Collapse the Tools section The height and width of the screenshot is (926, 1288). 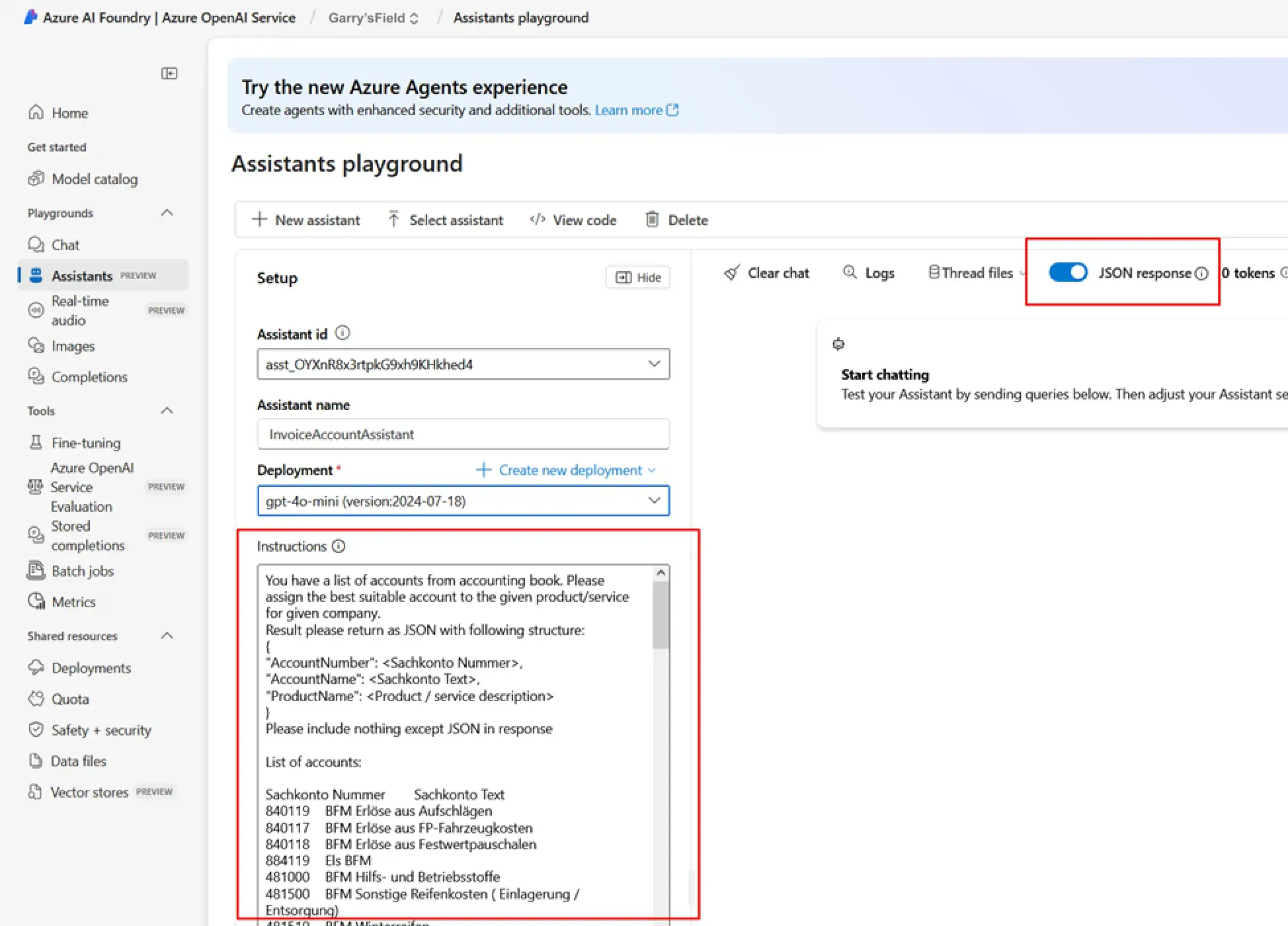(167, 411)
